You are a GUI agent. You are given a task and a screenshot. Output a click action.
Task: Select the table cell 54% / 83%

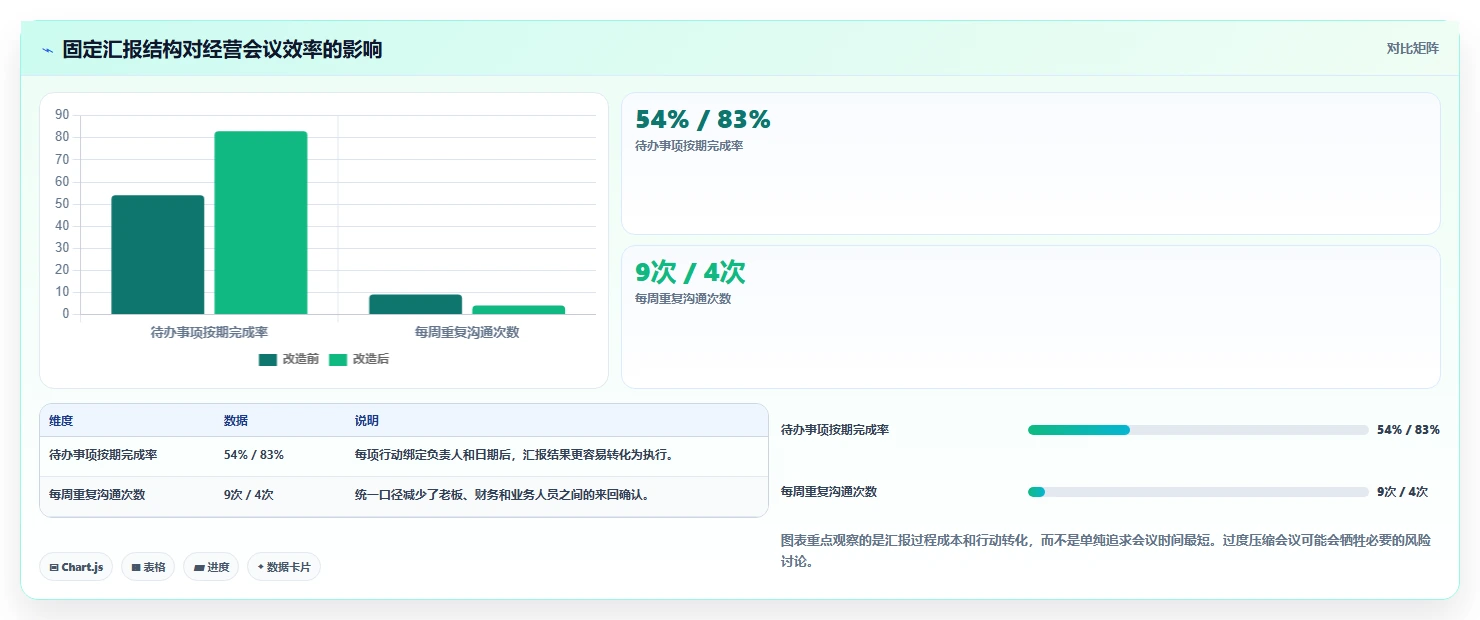click(254, 455)
